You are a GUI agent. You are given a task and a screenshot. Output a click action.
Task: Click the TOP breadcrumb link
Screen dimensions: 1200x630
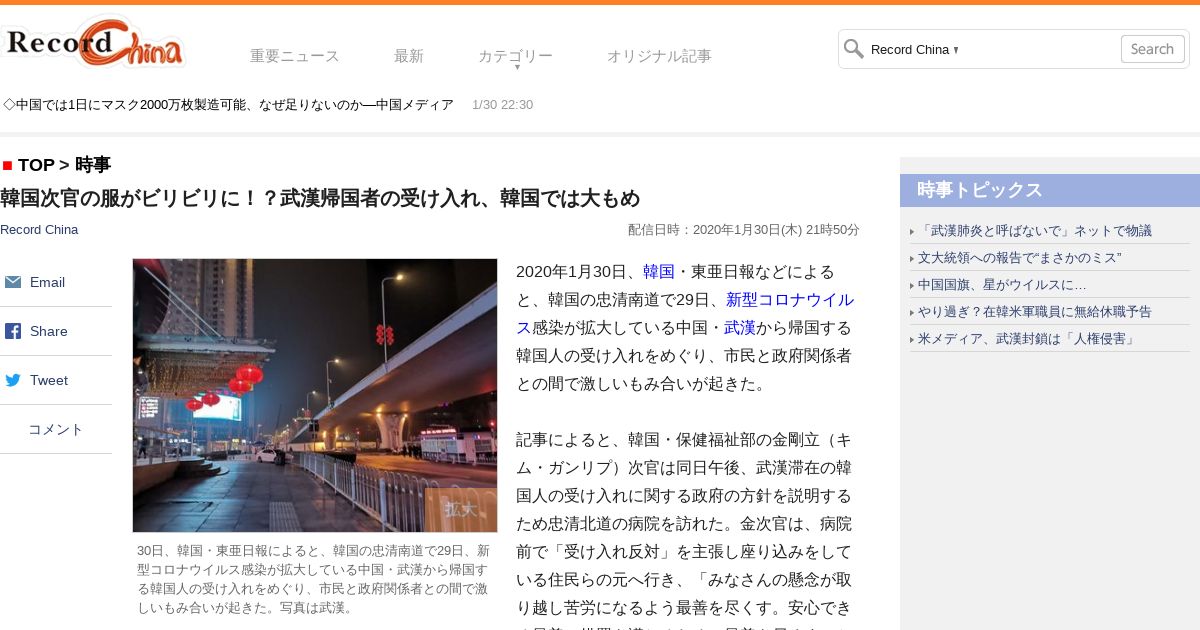pyautogui.click(x=36, y=165)
